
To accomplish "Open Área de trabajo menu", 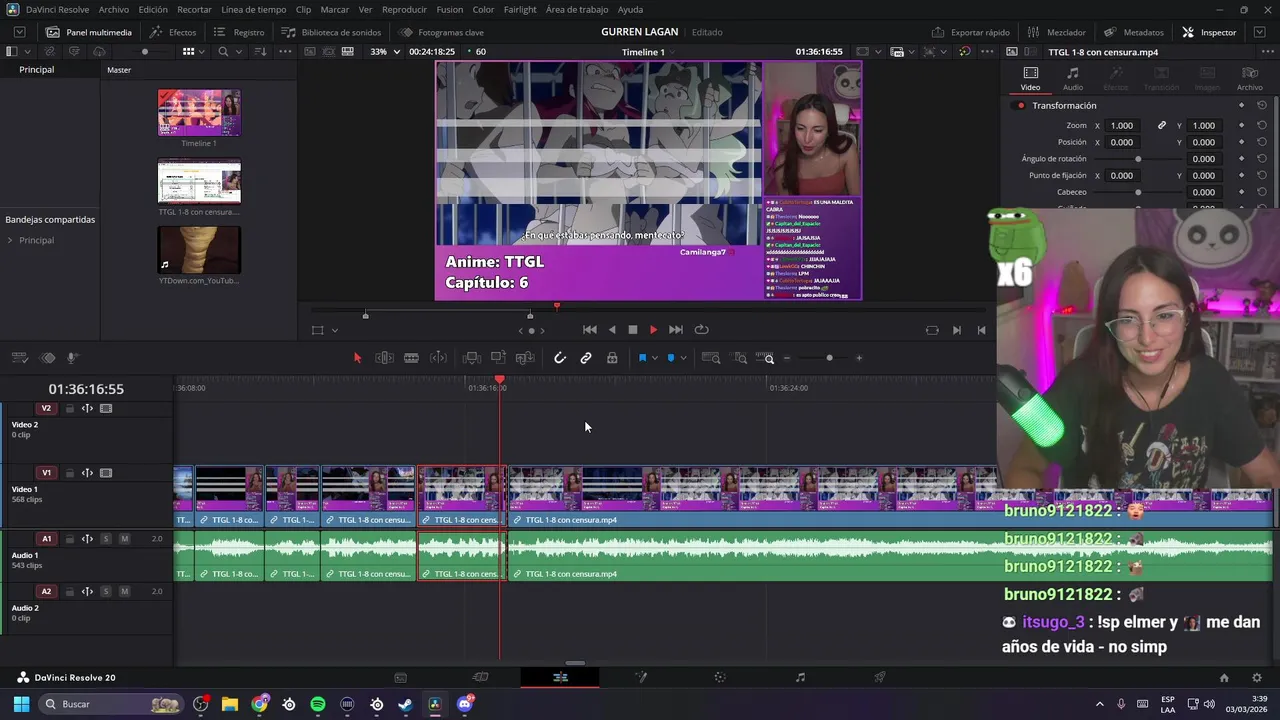I will click(577, 9).
